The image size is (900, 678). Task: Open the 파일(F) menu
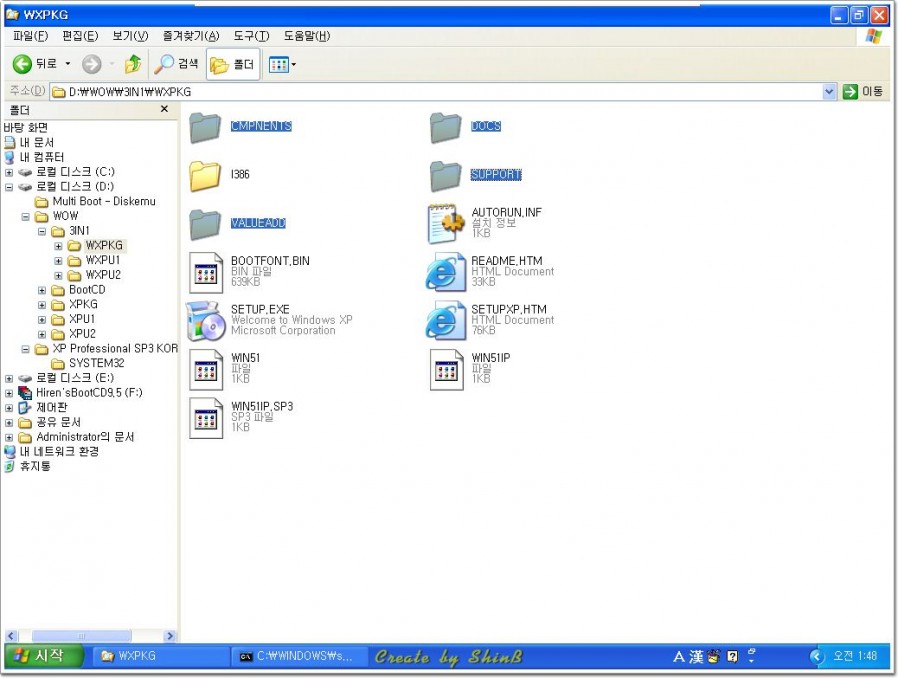(30, 36)
